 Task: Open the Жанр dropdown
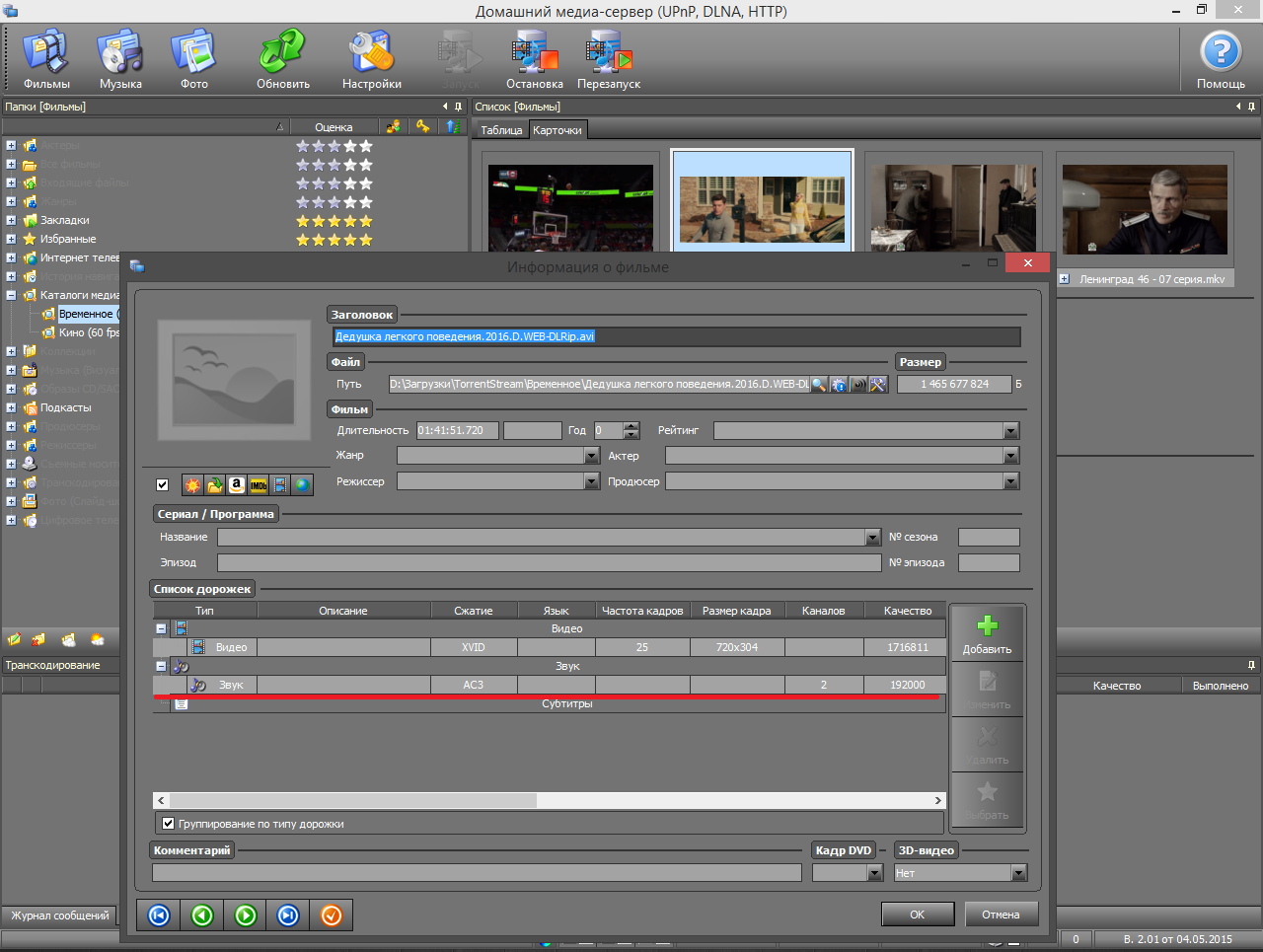pos(592,456)
